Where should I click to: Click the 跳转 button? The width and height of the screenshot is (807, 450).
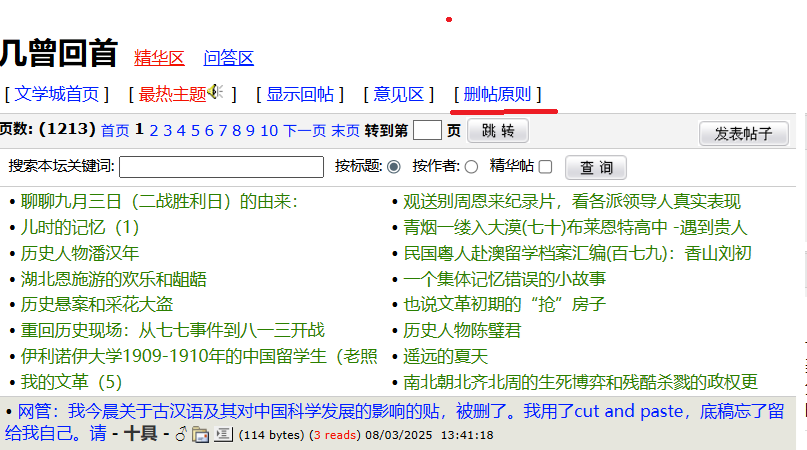point(498,131)
